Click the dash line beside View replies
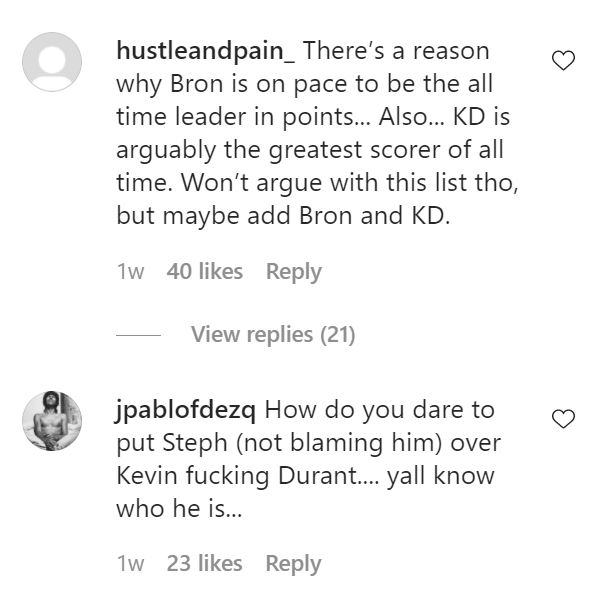This screenshot has width=610, height=603. (137, 335)
